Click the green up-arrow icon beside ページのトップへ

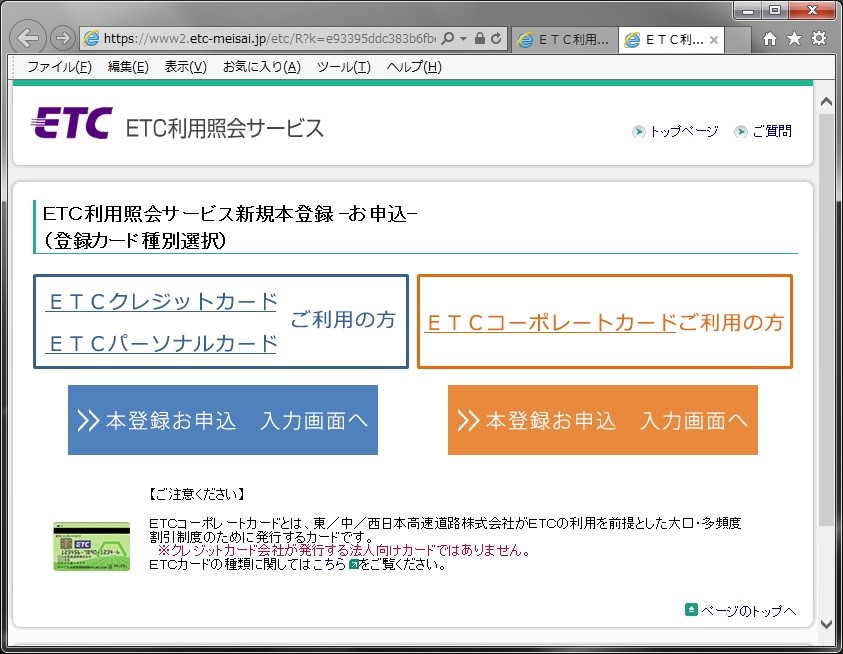tap(691, 610)
